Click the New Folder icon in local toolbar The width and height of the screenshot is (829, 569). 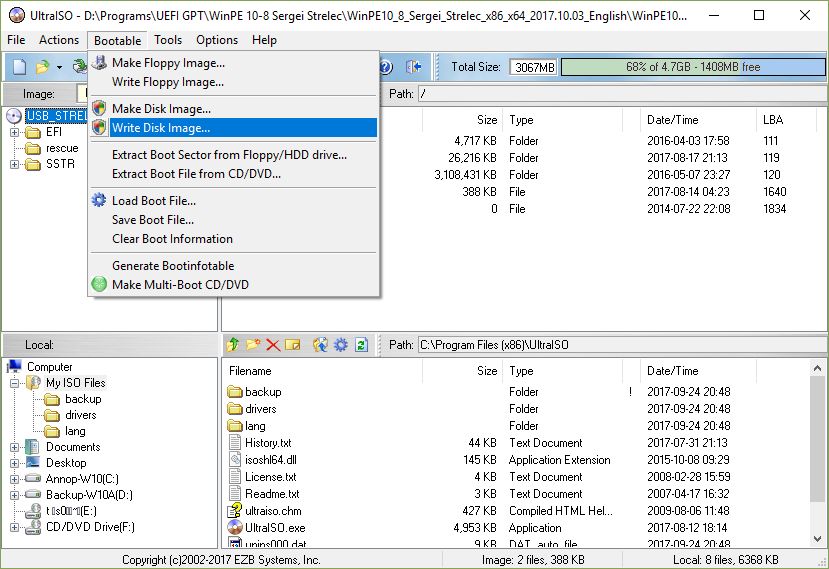(x=253, y=345)
